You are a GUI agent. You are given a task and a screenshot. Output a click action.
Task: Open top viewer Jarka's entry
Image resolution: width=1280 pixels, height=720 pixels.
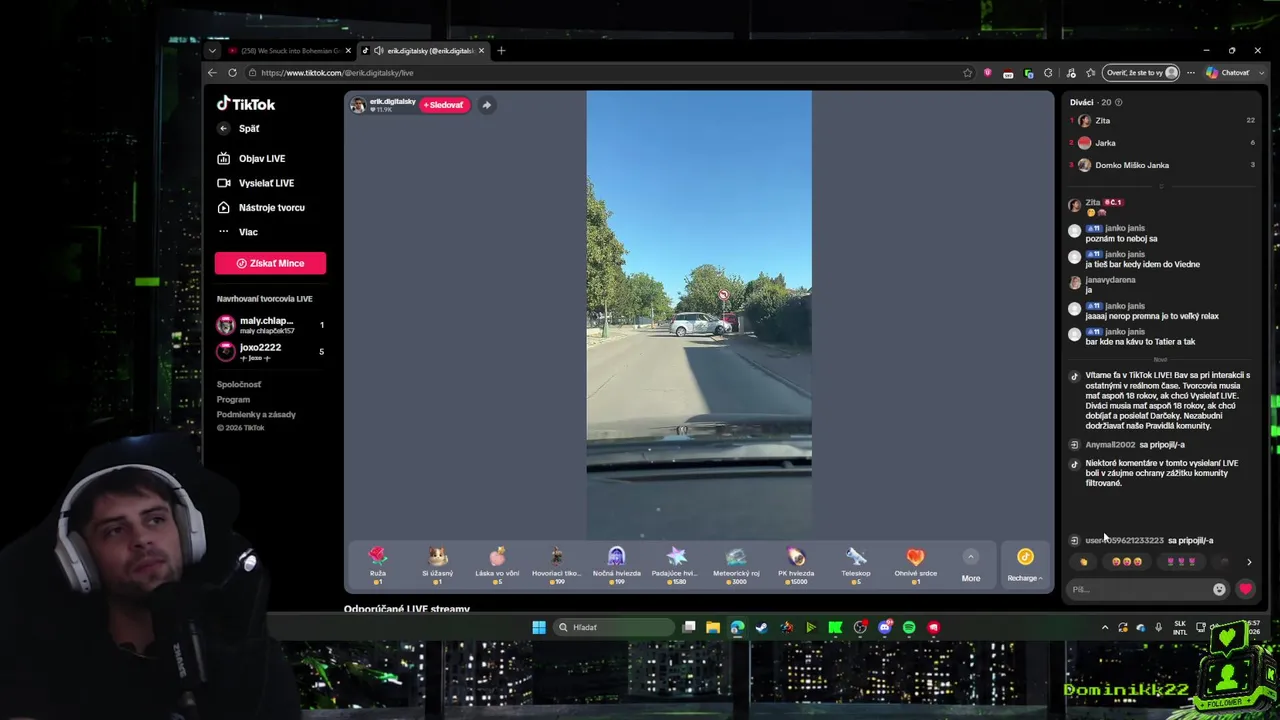(x=1162, y=143)
